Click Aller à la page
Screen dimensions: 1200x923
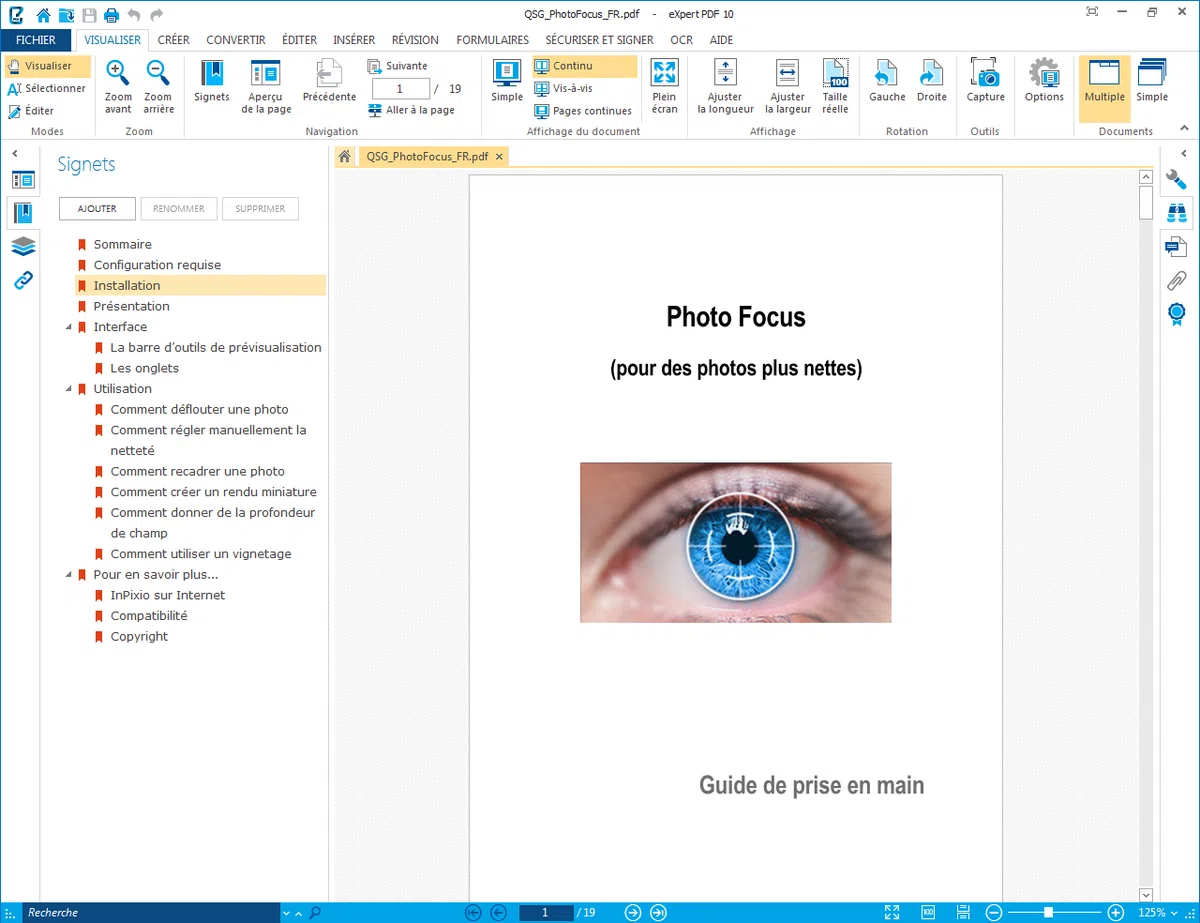[411, 111]
